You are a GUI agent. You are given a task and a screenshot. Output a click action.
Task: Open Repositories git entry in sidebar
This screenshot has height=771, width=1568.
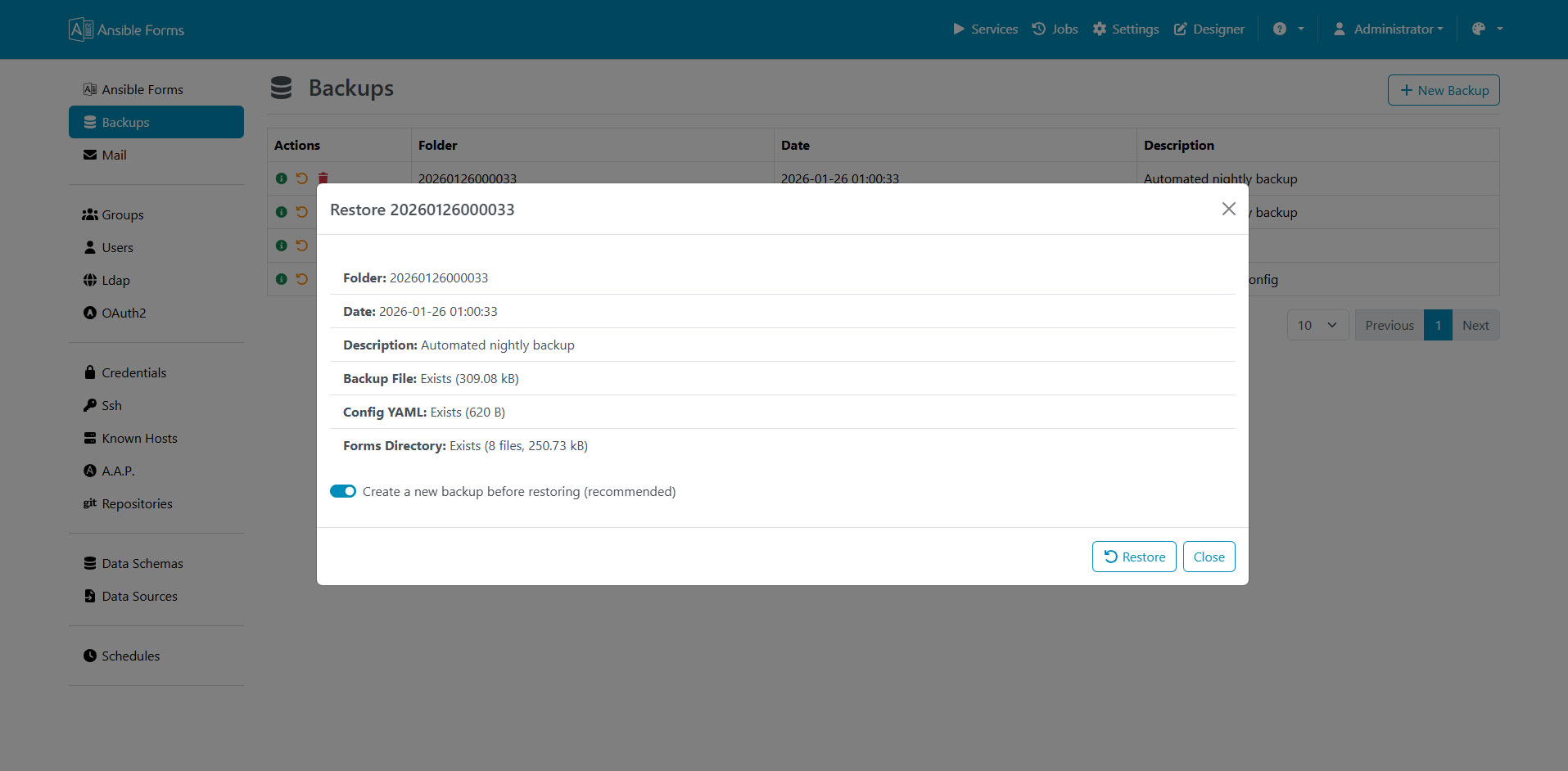(x=137, y=503)
